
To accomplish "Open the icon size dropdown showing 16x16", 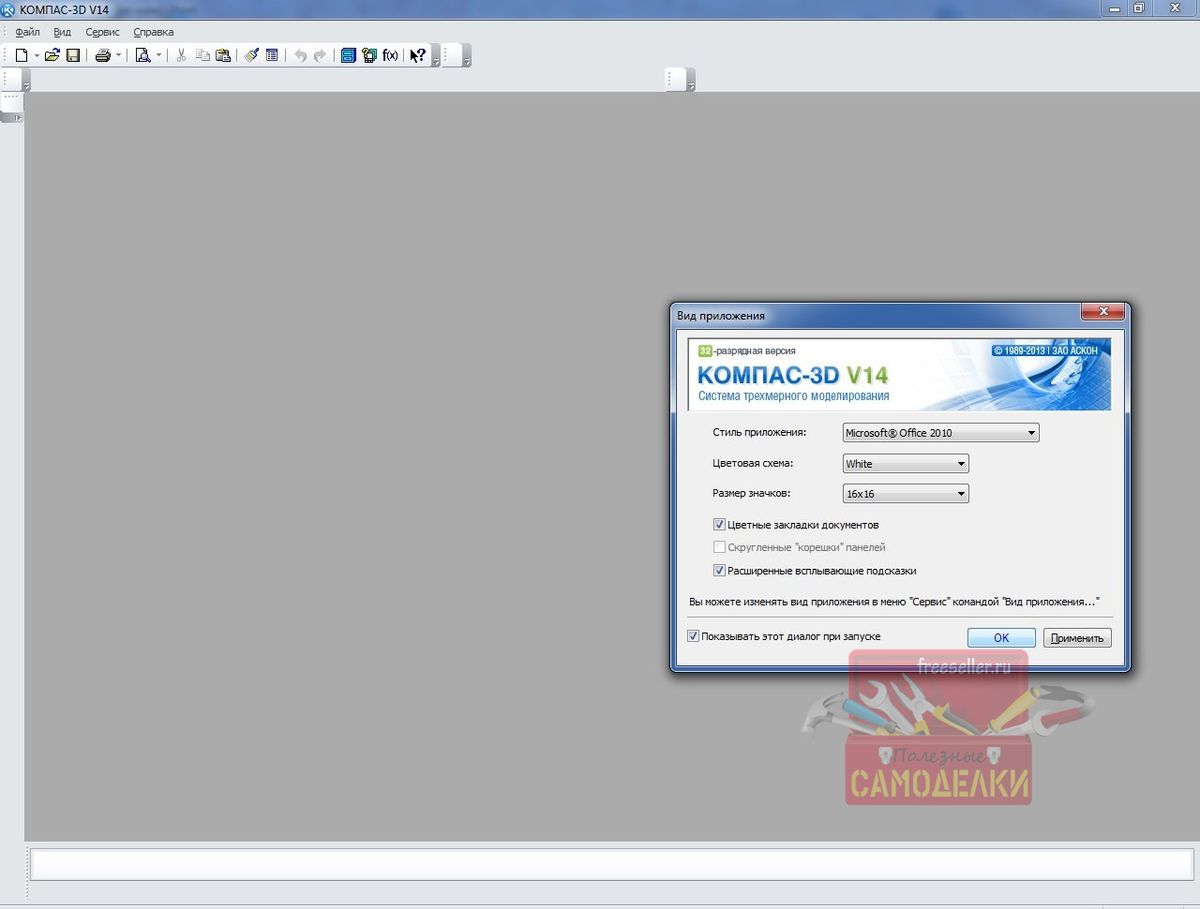I will tap(906, 494).
